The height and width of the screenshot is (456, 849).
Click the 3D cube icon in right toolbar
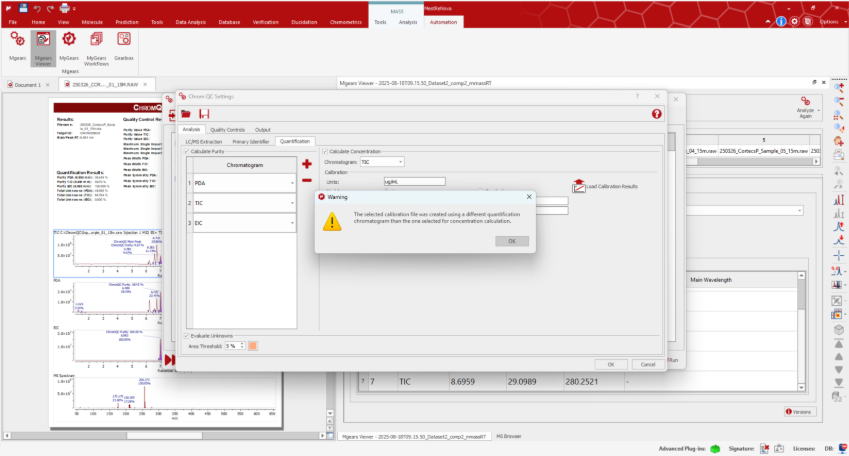(x=839, y=330)
